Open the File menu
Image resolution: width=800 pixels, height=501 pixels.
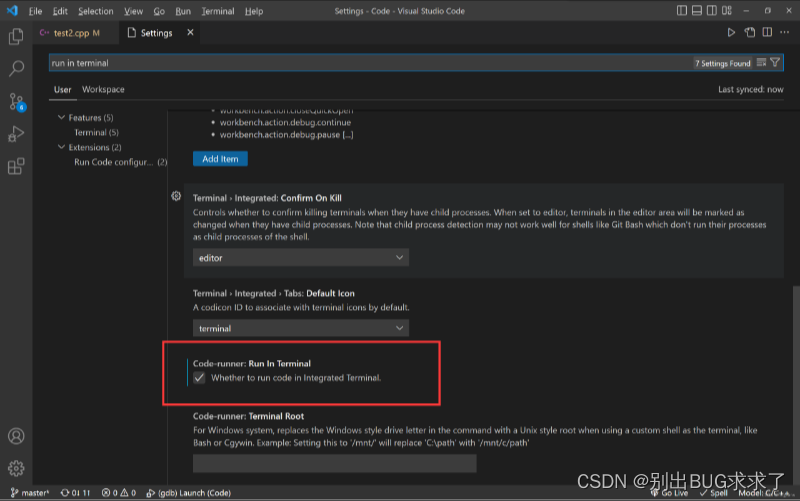pyautogui.click(x=35, y=11)
